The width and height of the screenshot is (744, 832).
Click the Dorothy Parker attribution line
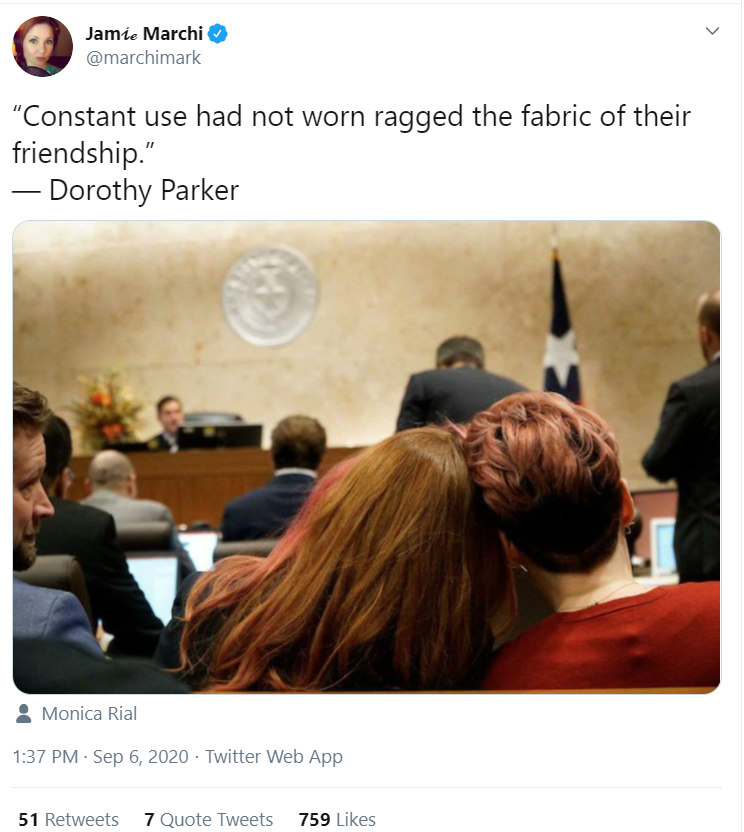[x=126, y=190]
